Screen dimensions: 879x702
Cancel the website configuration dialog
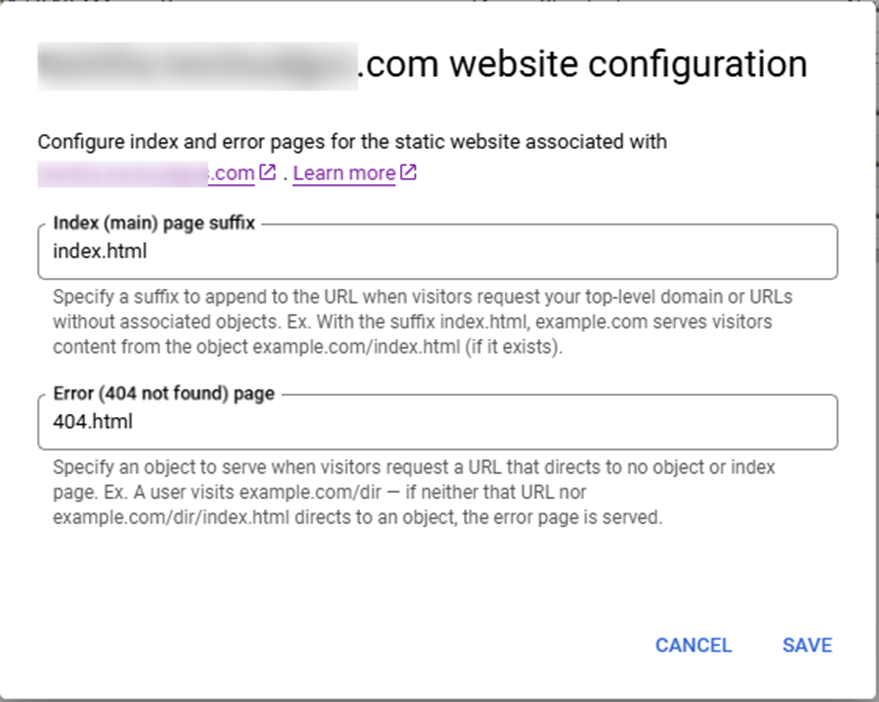point(693,645)
